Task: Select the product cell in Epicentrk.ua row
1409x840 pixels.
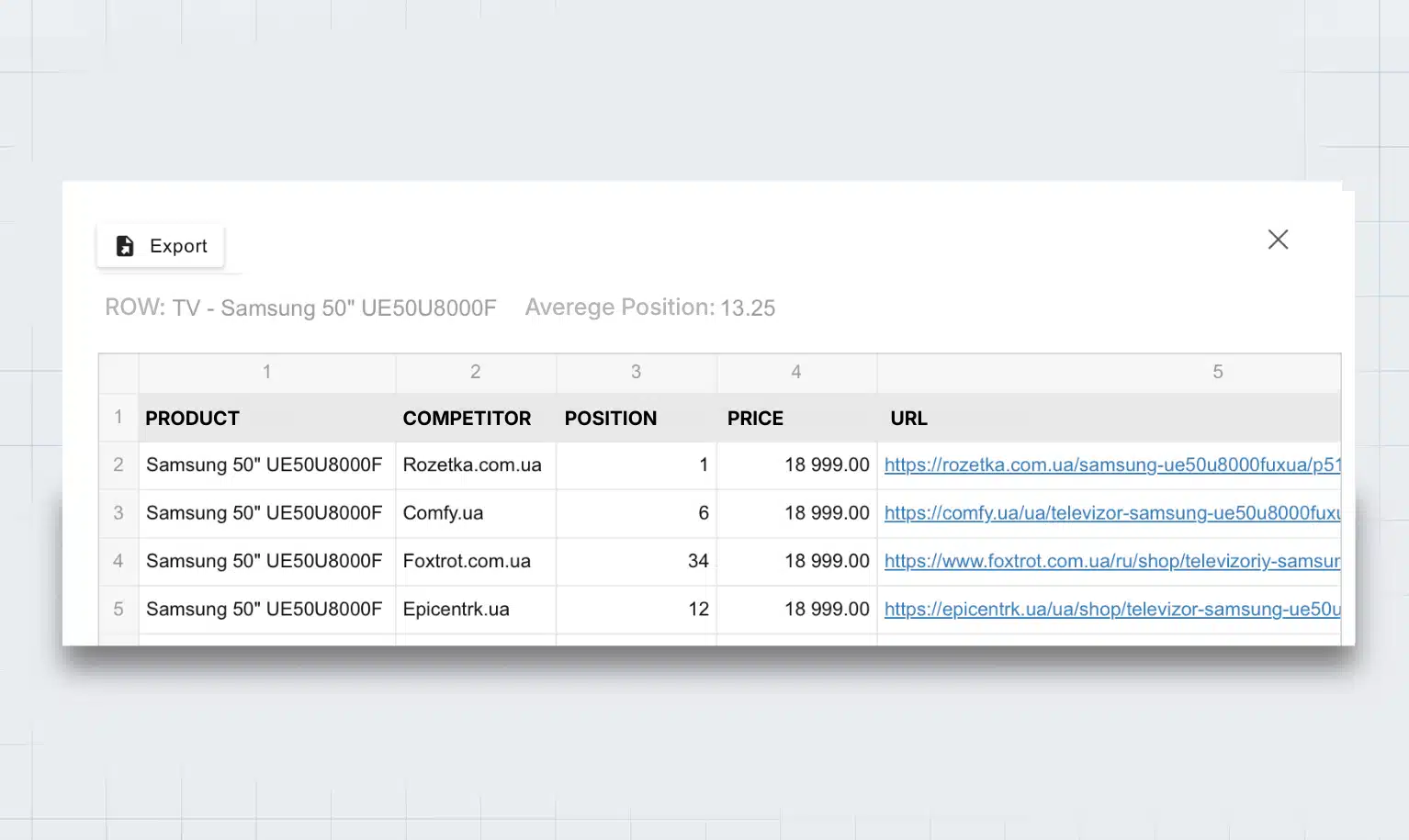Action: tap(265, 610)
